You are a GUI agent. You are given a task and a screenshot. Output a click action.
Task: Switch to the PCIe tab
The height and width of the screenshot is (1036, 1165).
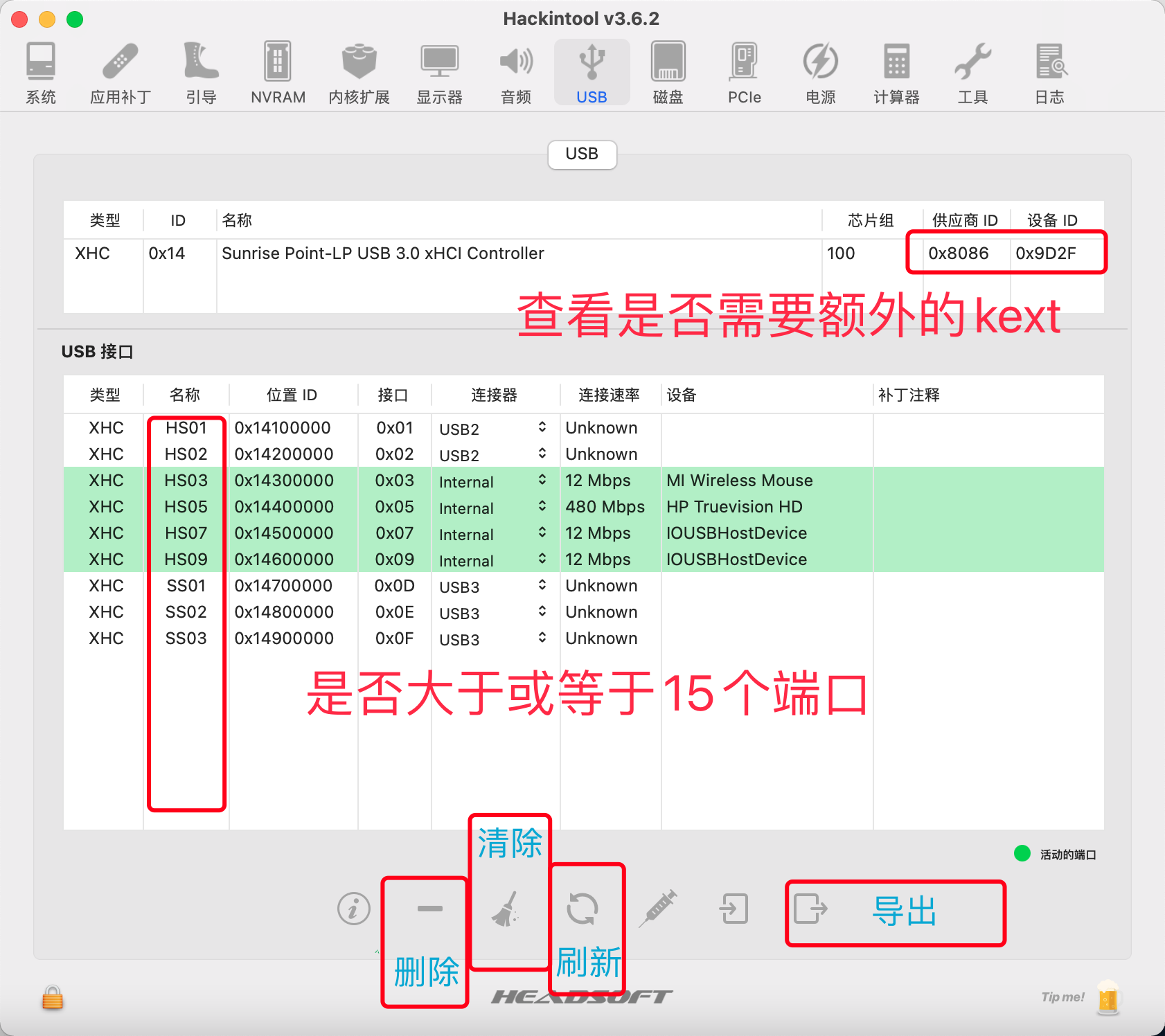point(744,73)
